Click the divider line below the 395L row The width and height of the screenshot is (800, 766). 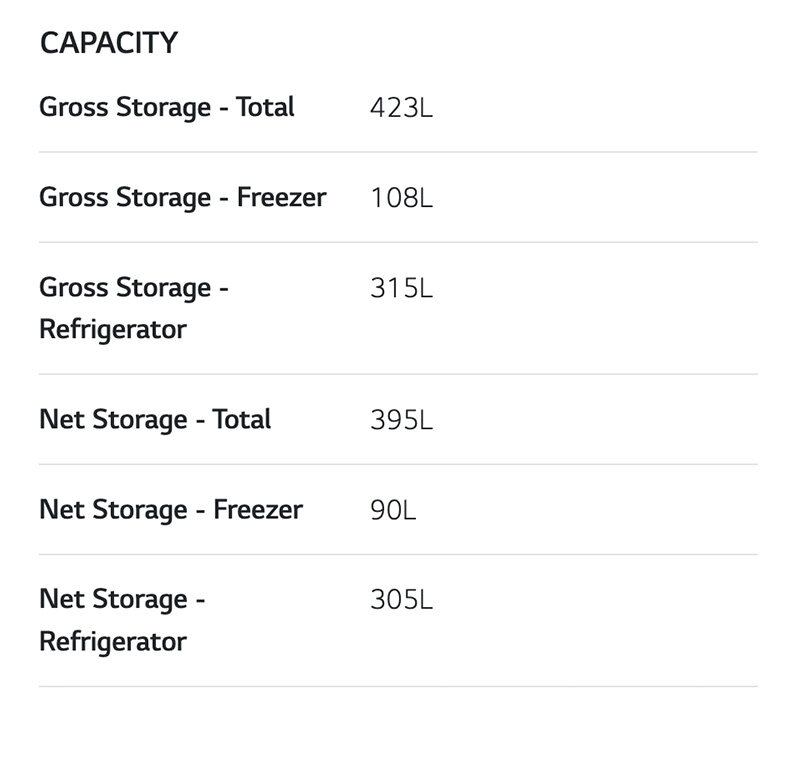[398, 464]
